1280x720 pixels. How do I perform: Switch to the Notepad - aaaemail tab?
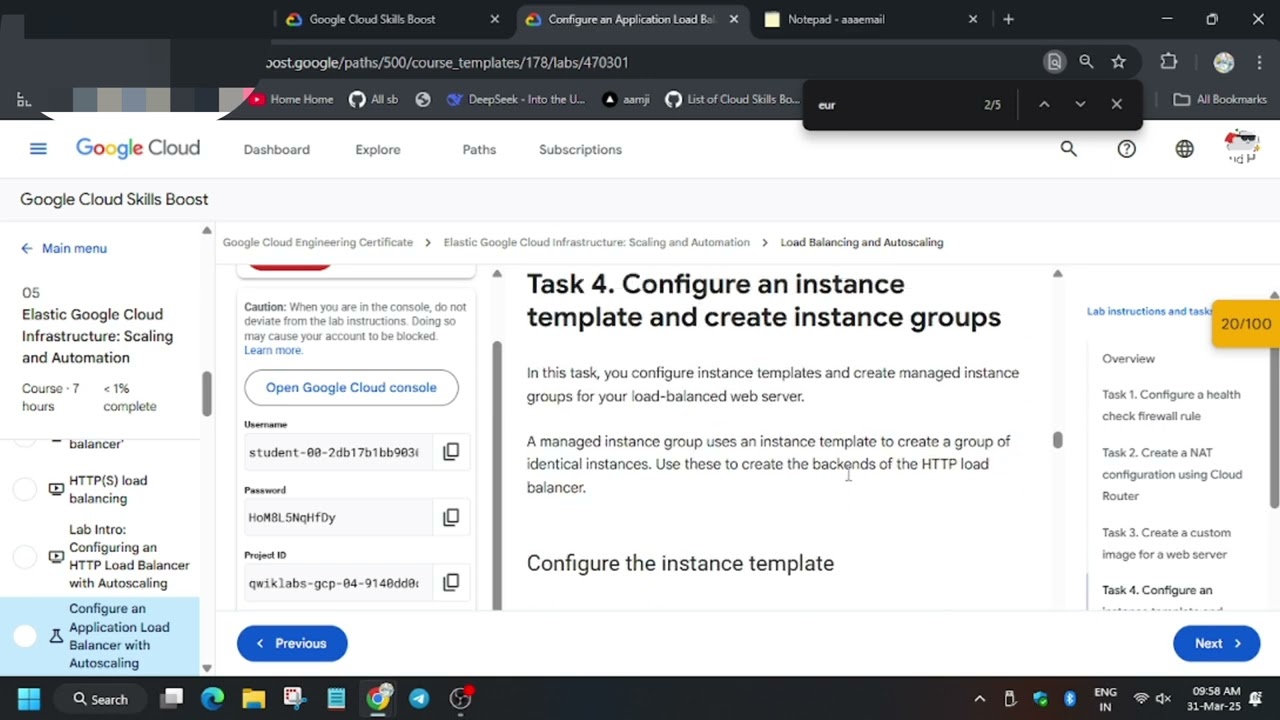pyautogui.click(x=870, y=19)
